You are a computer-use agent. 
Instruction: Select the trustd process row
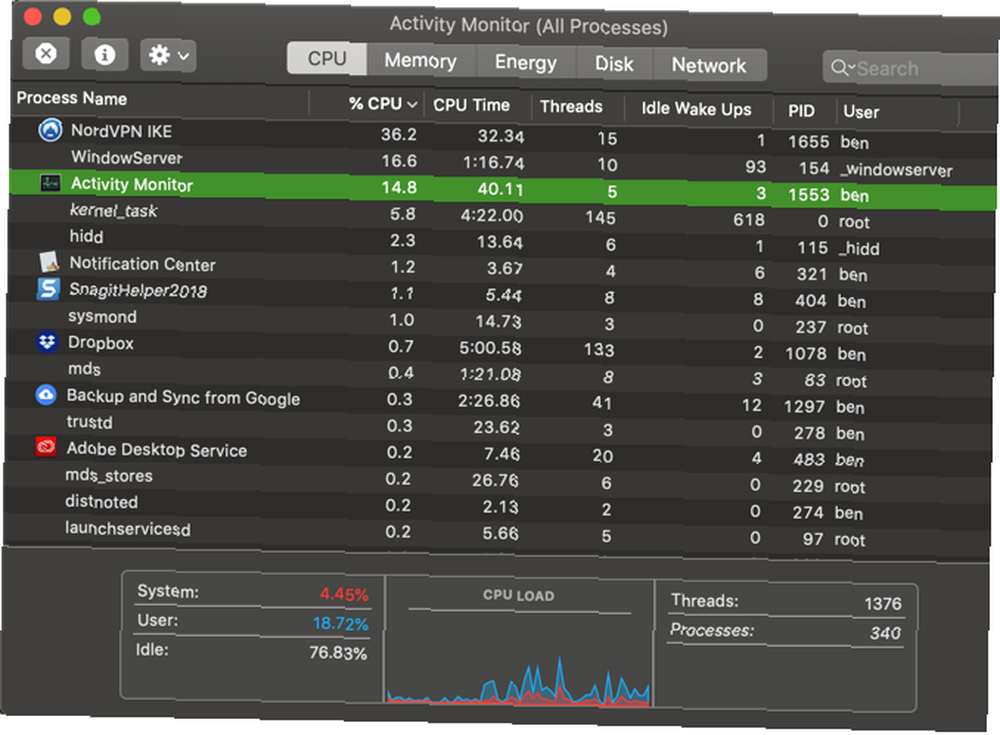[498, 427]
